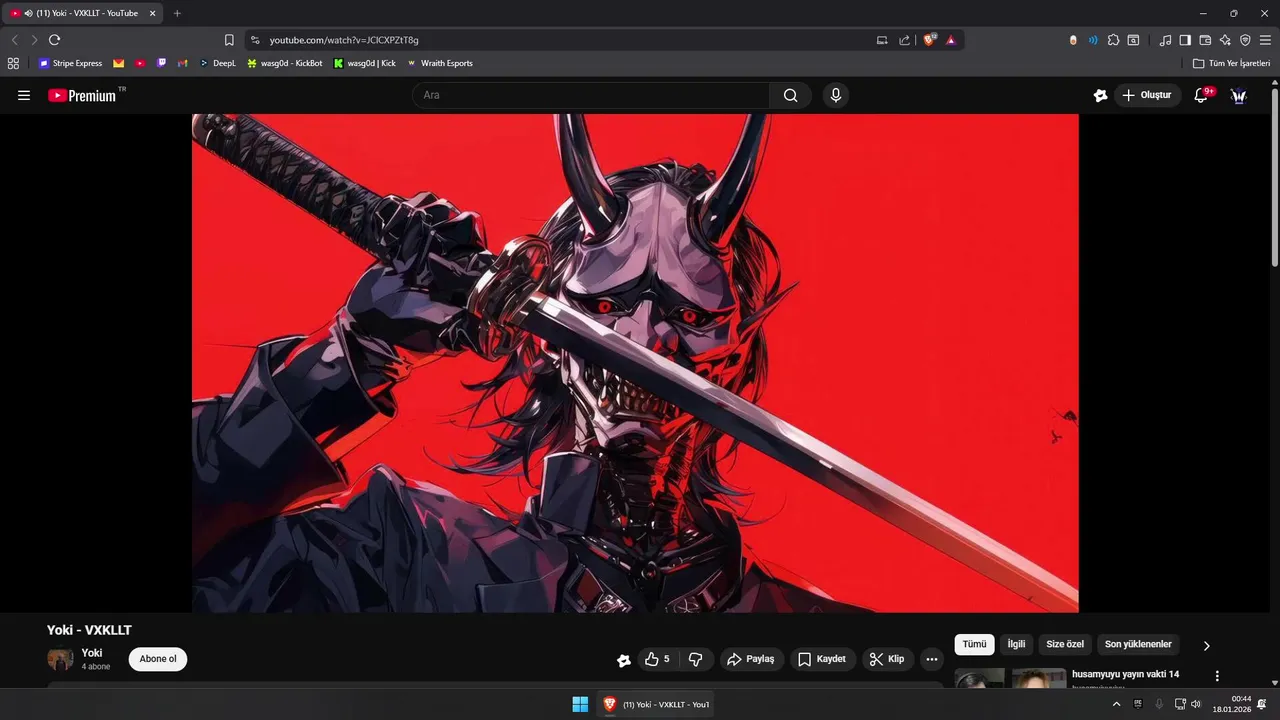Open the YouTube hamburger guide menu
The height and width of the screenshot is (720, 1280).
24,95
